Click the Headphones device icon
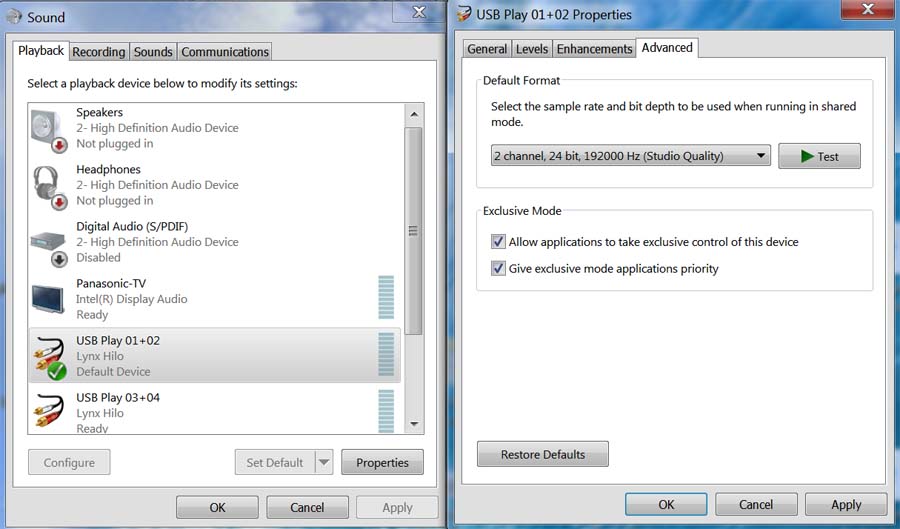The height and width of the screenshot is (529, 900). 48,186
